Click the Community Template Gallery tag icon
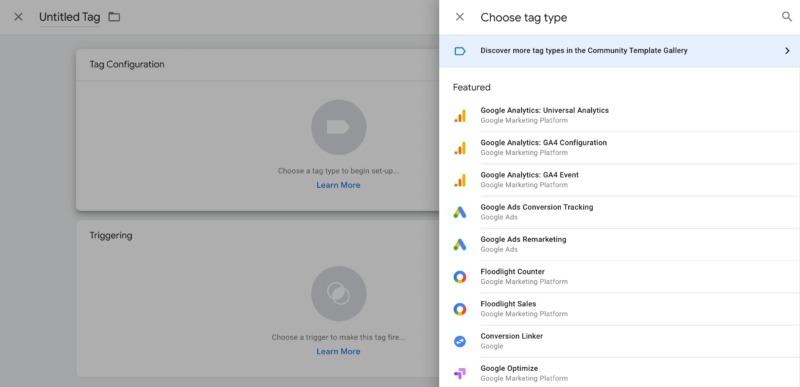 point(460,51)
